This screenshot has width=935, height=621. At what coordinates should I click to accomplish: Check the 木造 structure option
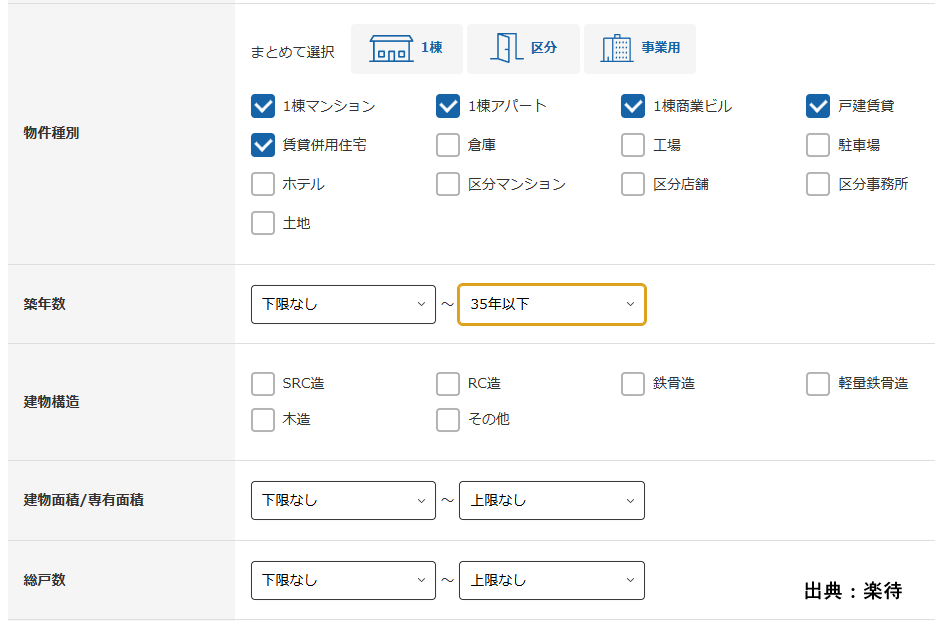click(263, 420)
